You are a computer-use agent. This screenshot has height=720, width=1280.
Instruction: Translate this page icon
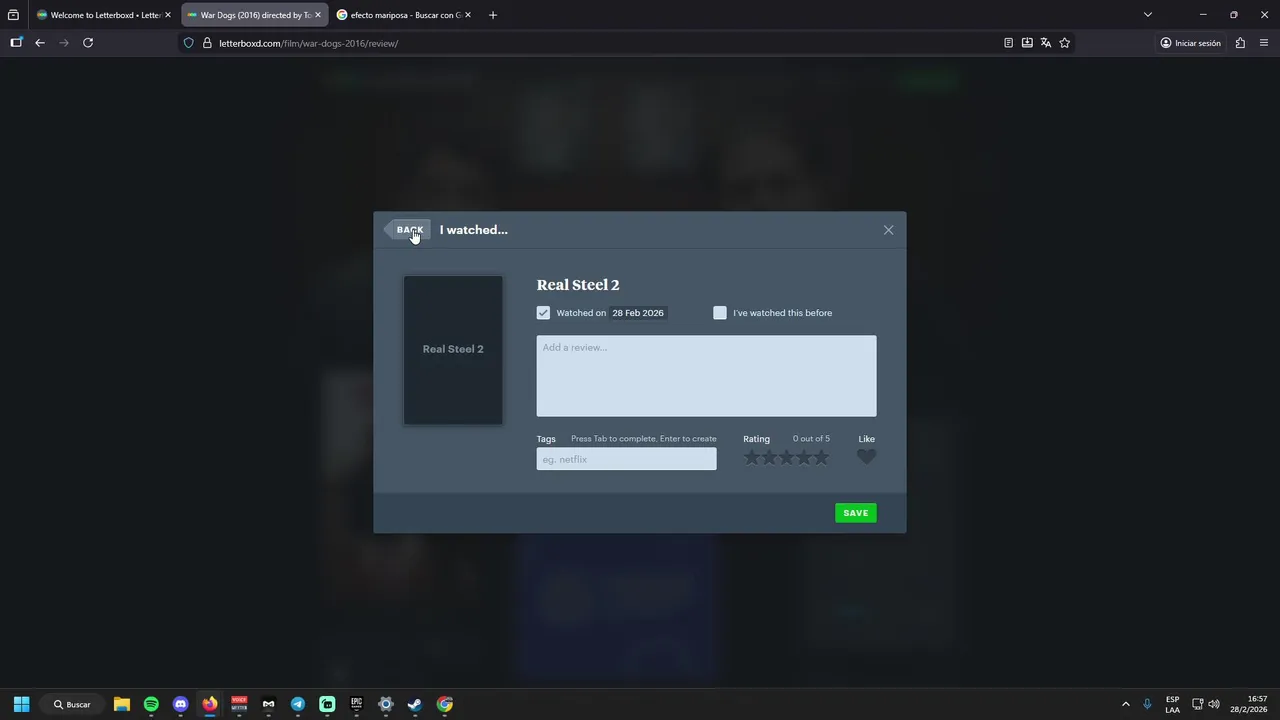pos(1046,43)
